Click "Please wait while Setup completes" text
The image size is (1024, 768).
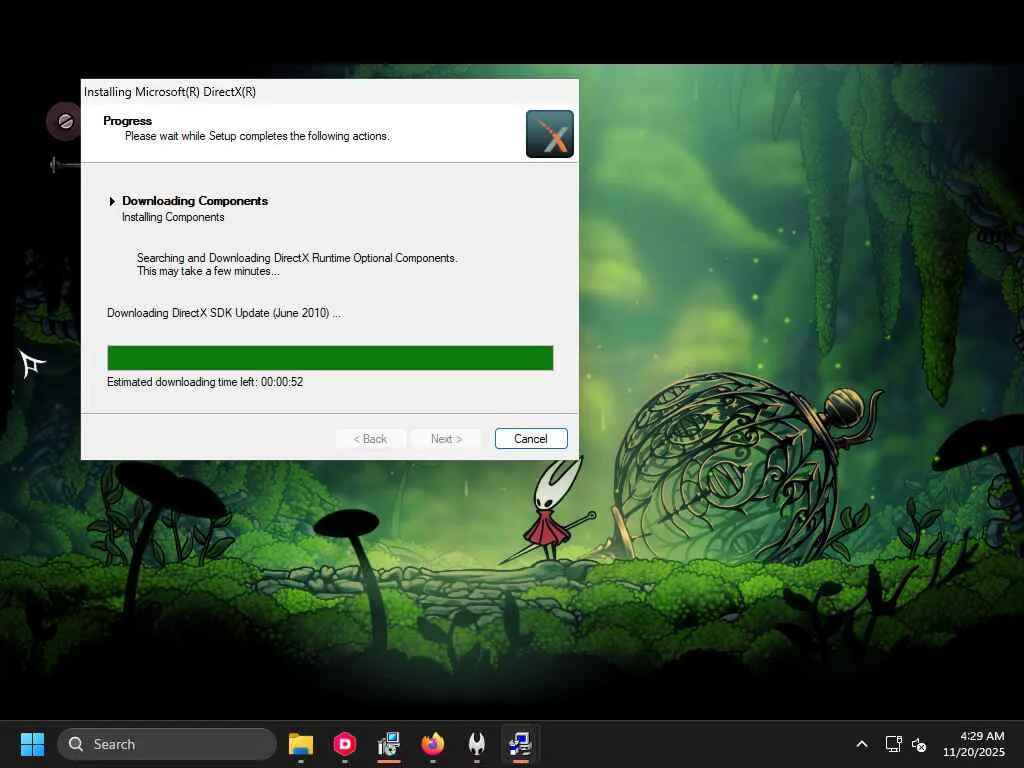coord(257,136)
